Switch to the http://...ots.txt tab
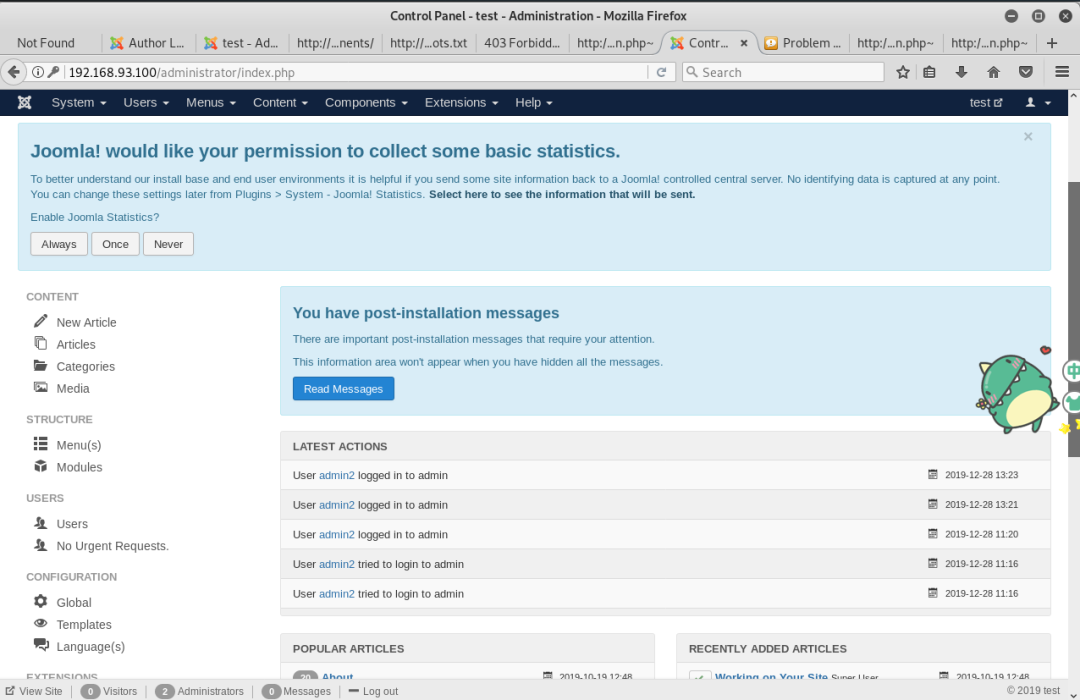 click(428, 43)
